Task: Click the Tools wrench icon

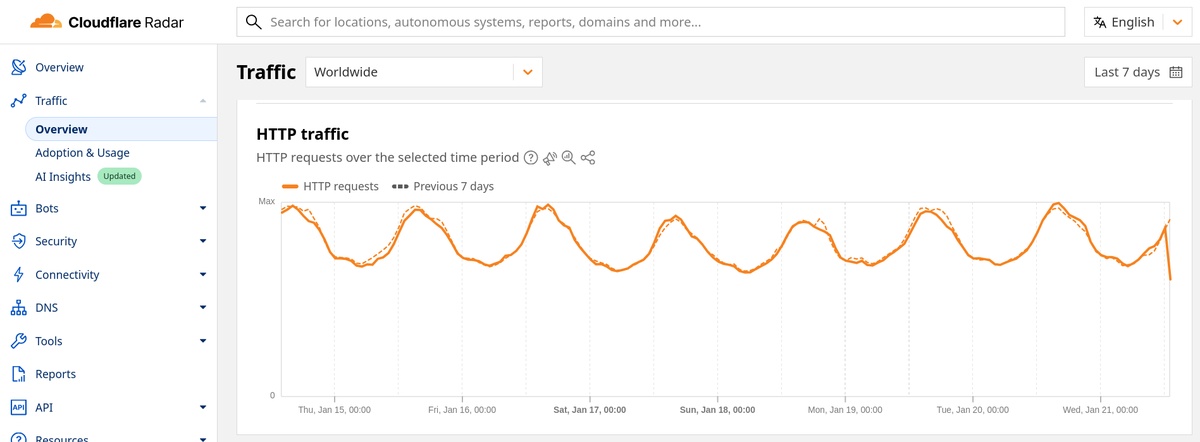Action: point(17,341)
